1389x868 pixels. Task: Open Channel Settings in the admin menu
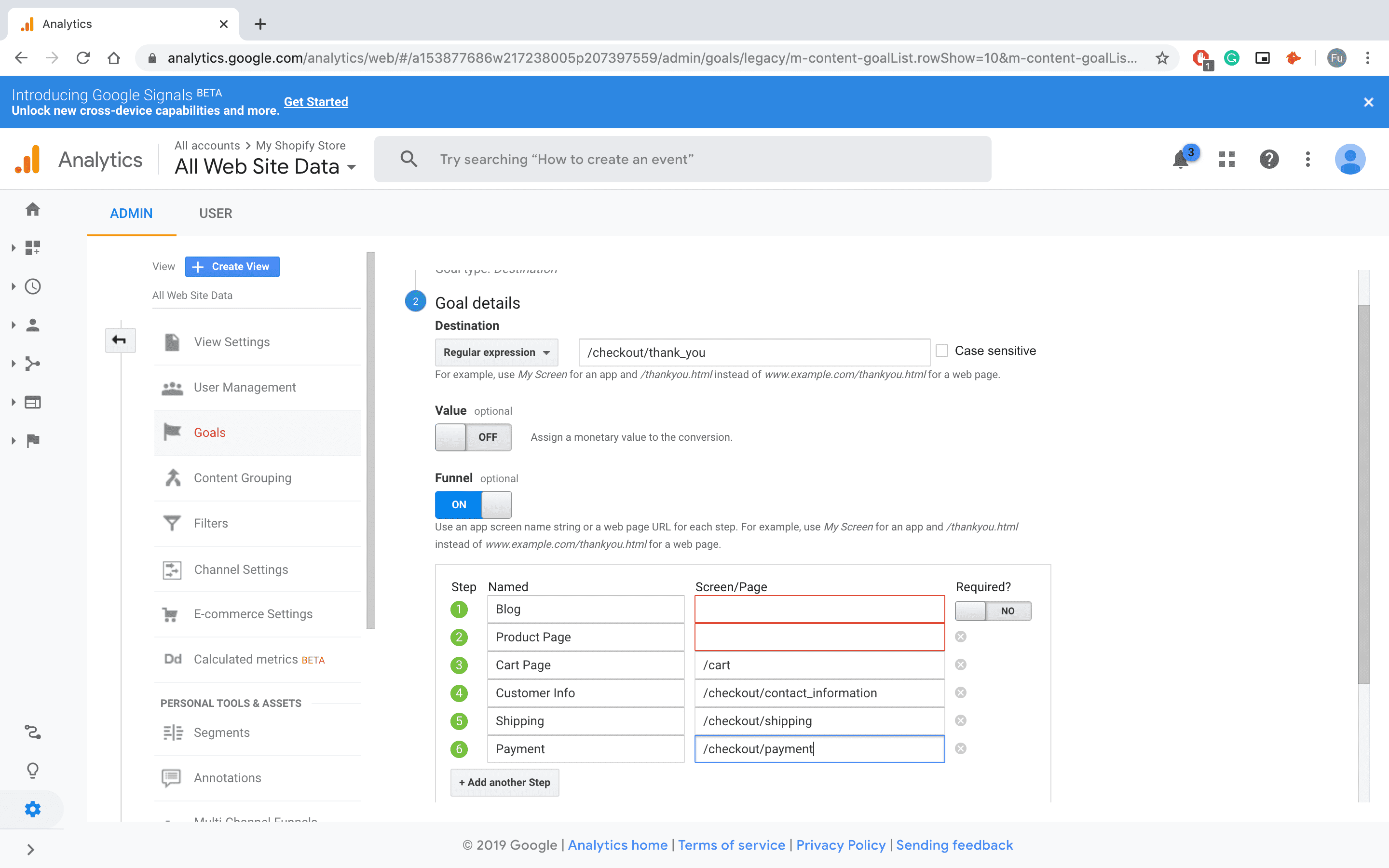pyautogui.click(x=257, y=570)
